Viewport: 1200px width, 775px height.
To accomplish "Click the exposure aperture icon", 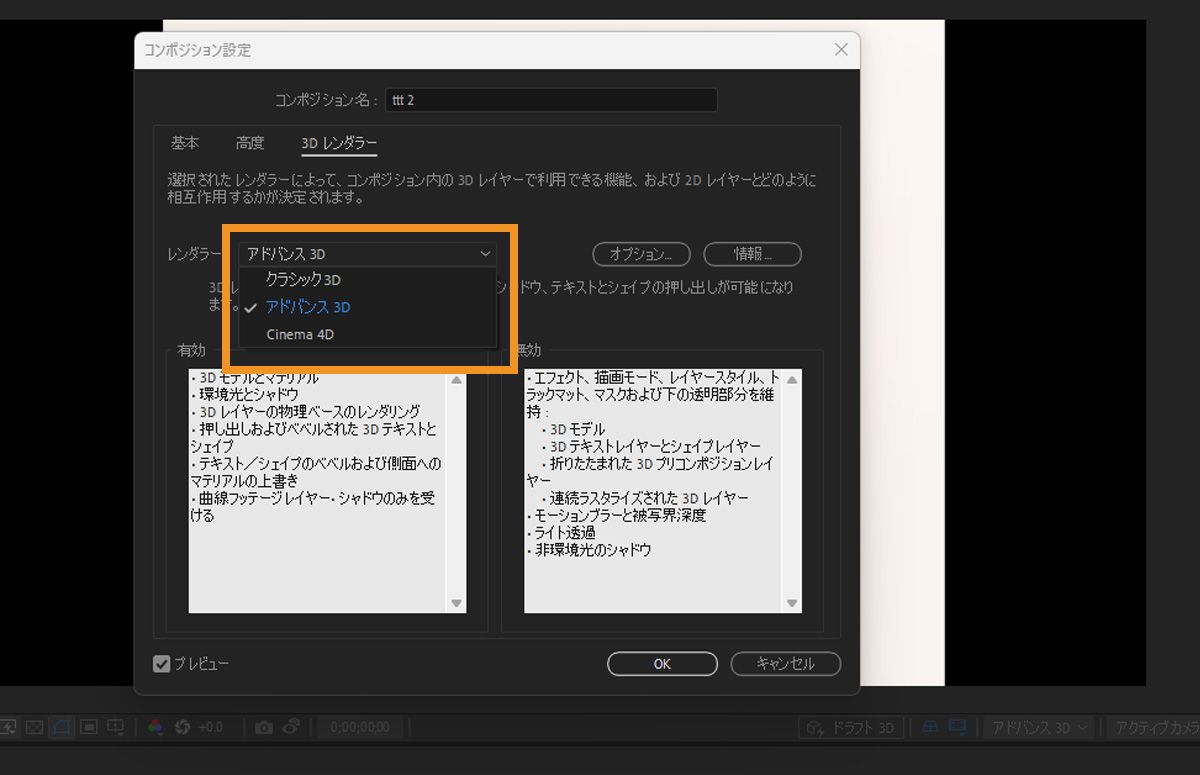I will [x=182, y=727].
